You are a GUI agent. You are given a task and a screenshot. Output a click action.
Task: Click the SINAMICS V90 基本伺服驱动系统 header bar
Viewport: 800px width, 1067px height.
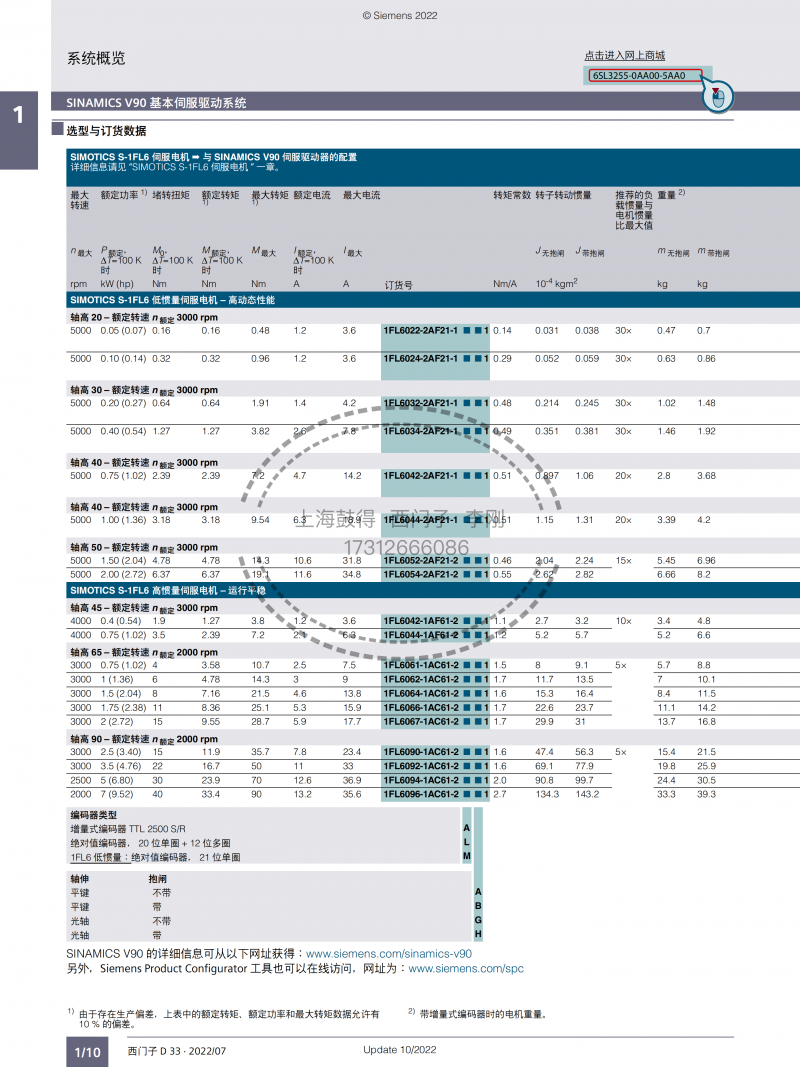tap(156, 103)
